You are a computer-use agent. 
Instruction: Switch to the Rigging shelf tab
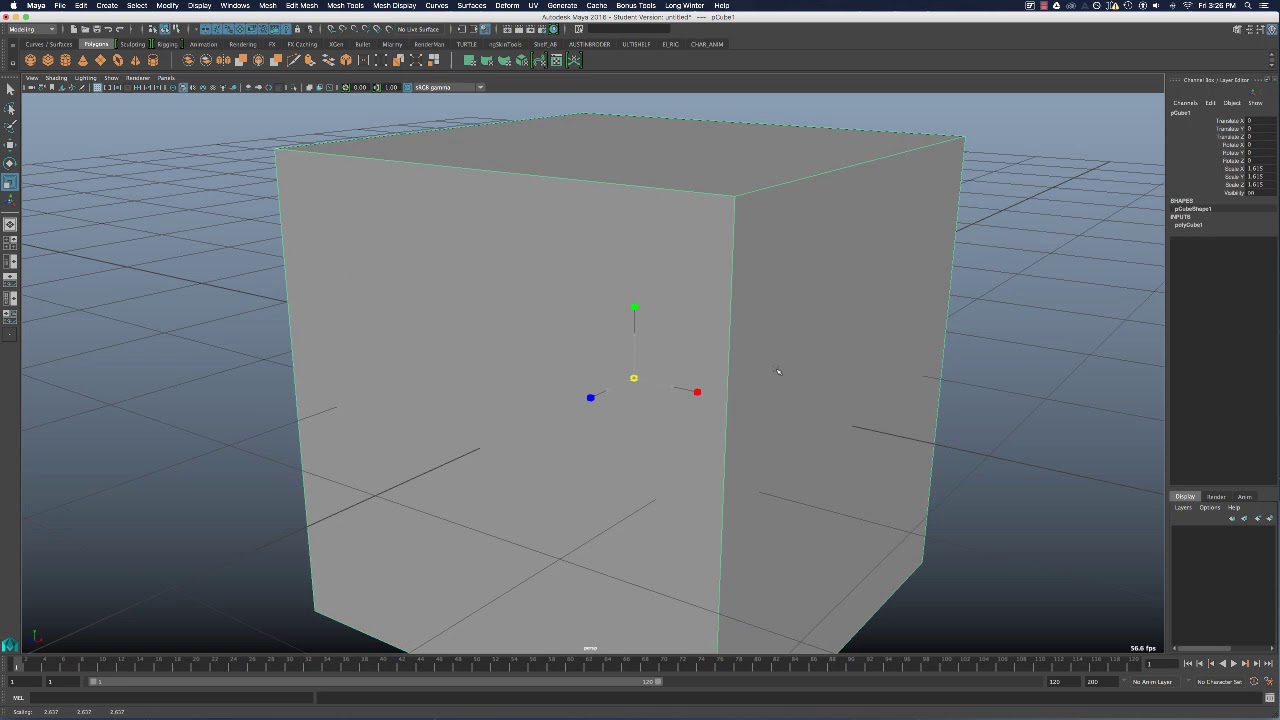pyautogui.click(x=167, y=44)
